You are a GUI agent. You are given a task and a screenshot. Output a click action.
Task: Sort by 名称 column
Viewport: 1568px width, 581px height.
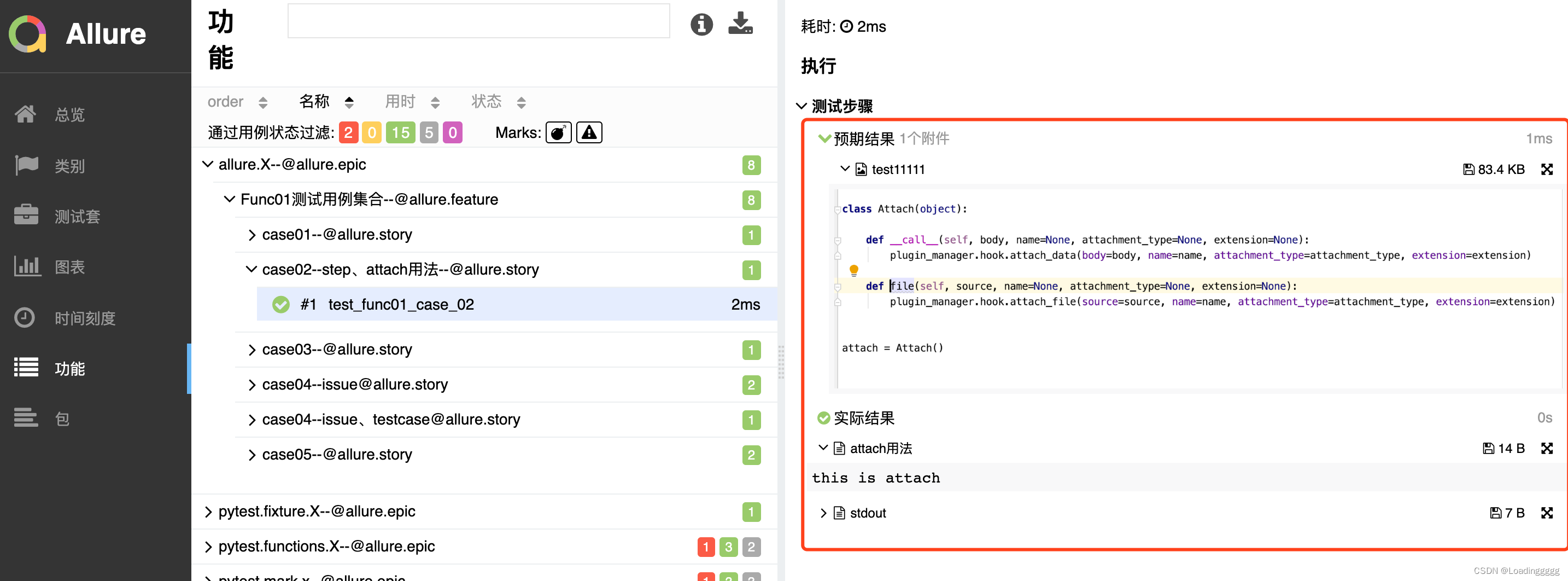[x=326, y=101]
